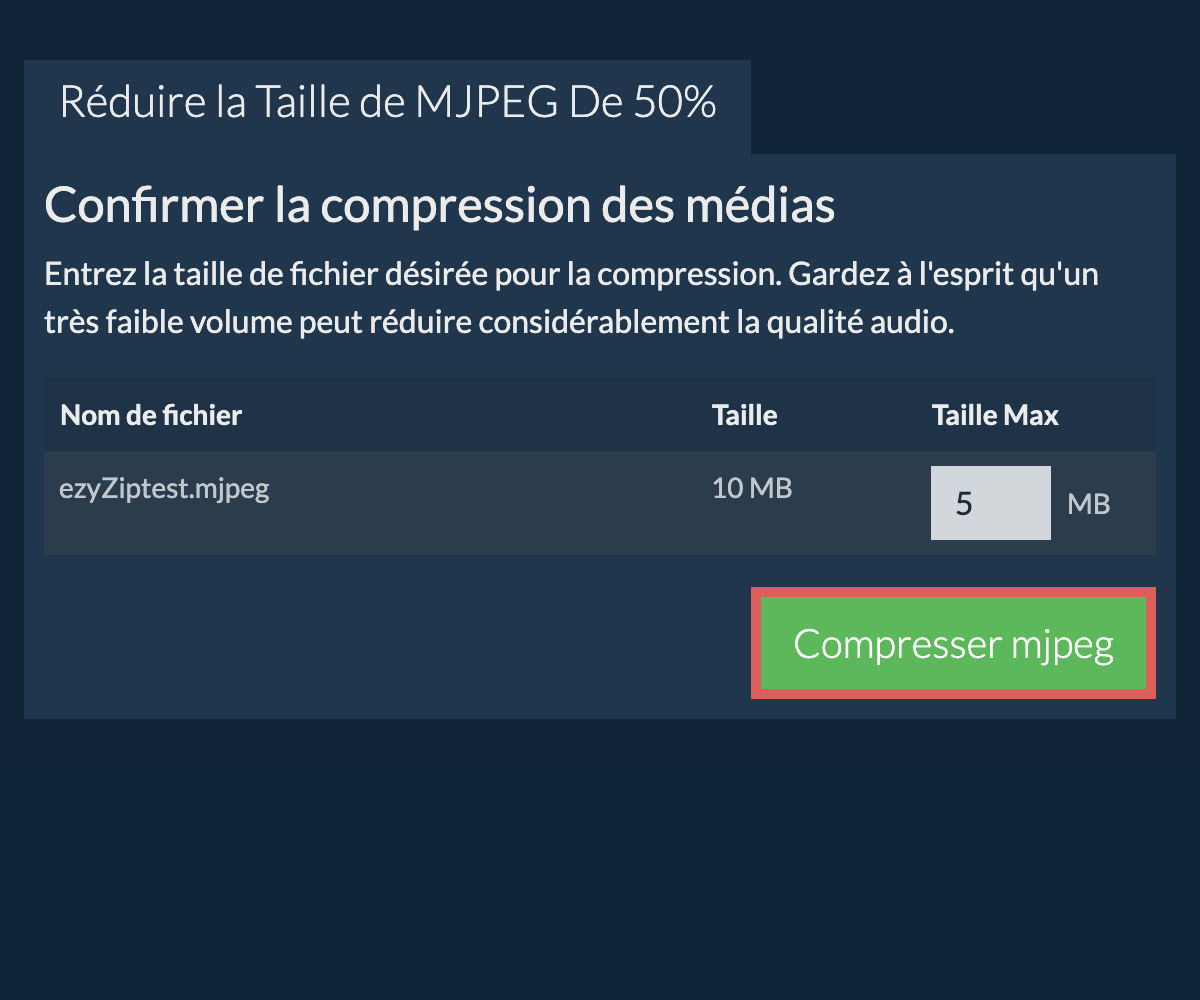Viewport: 1200px width, 1000px height.
Task: Click the Nom de fichier column header
Action: (151, 415)
